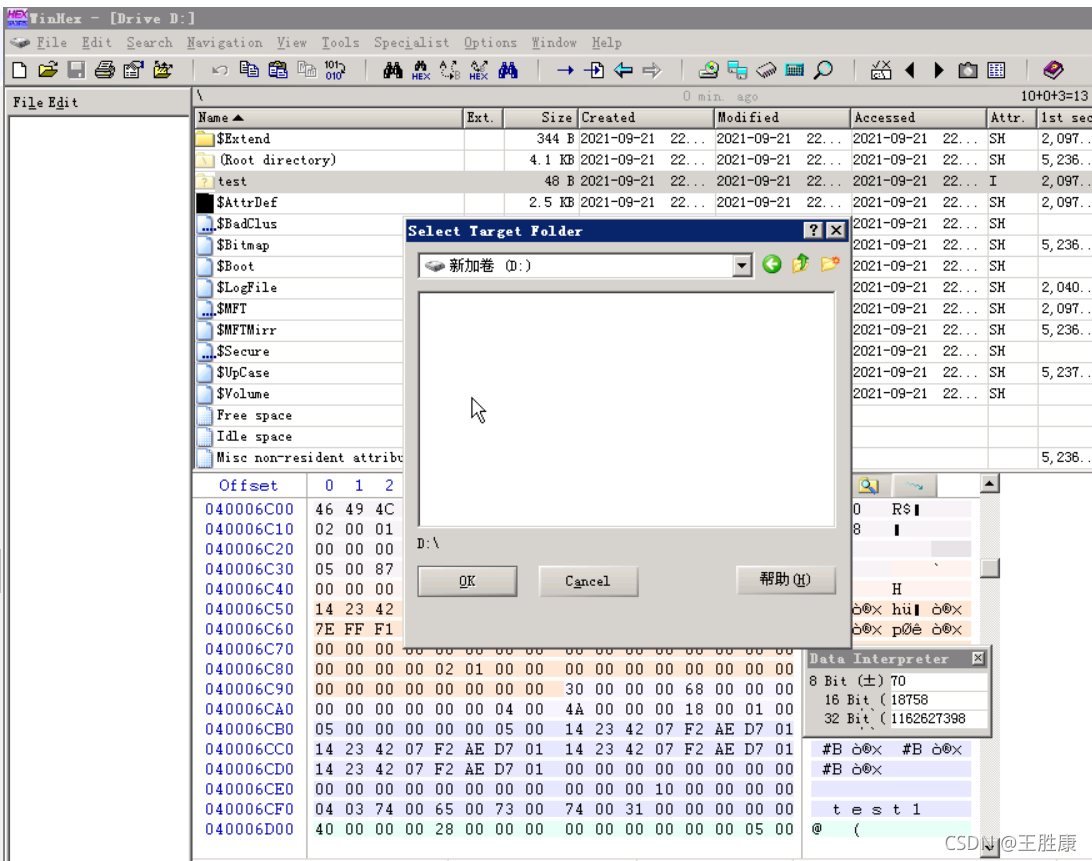
Task: Open the Search menu
Action: point(149,42)
